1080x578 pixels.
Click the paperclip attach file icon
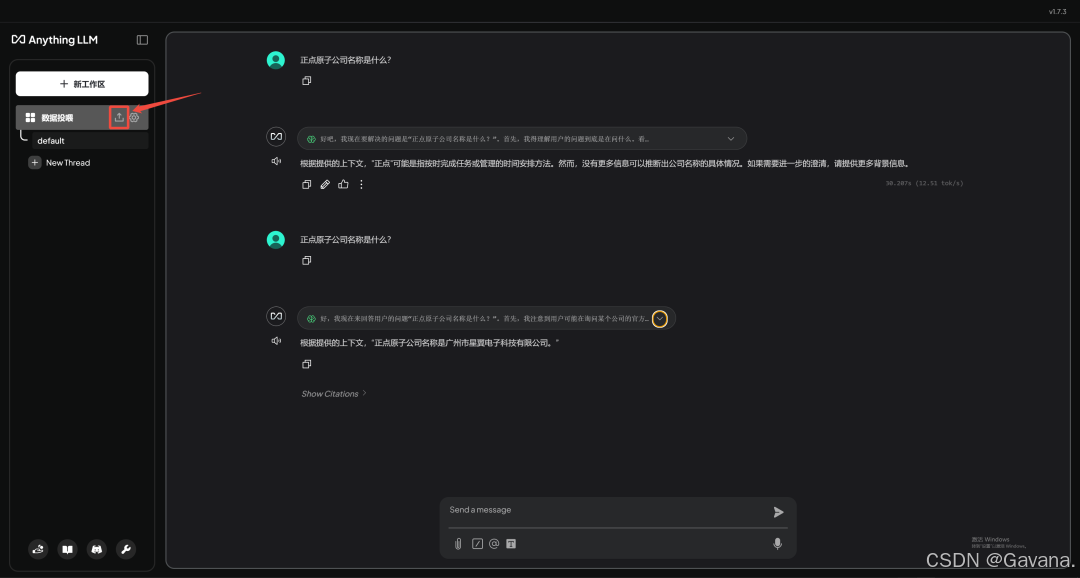click(458, 544)
